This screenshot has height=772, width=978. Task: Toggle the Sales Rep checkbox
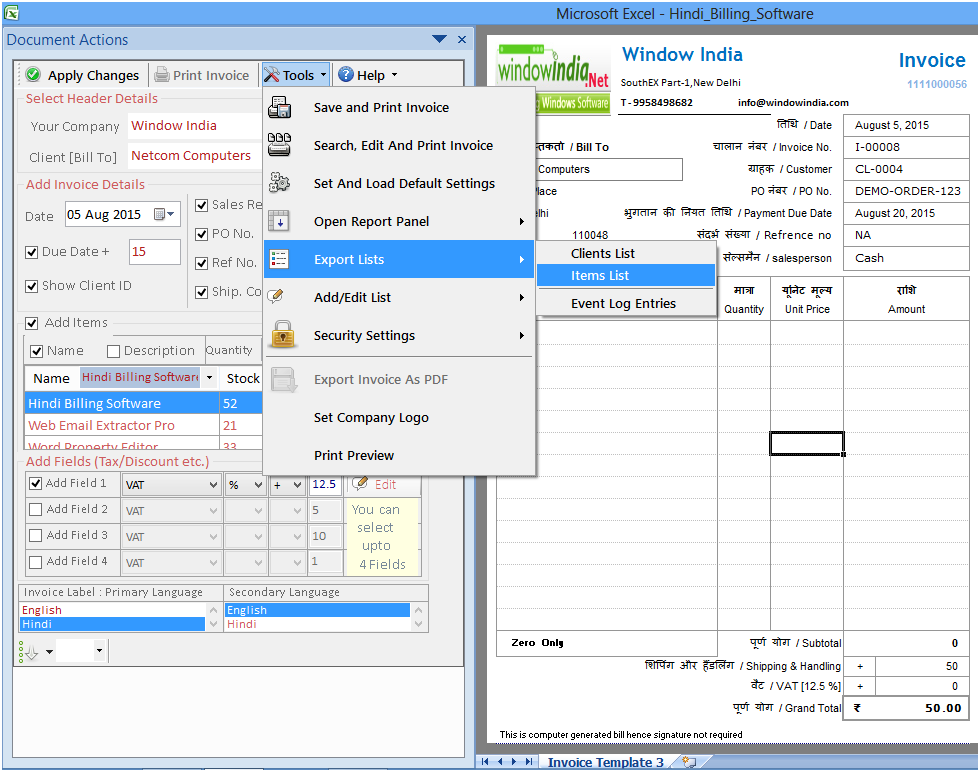(x=201, y=205)
